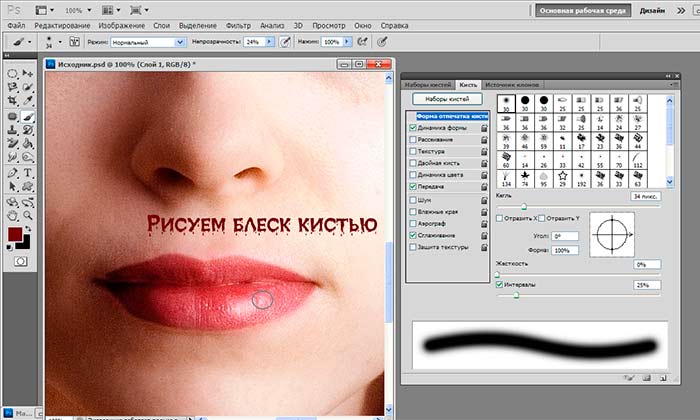This screenshot has height=420, width=700.
Task: Select the Brush tool in toolbox
Action: coord(28,116)
